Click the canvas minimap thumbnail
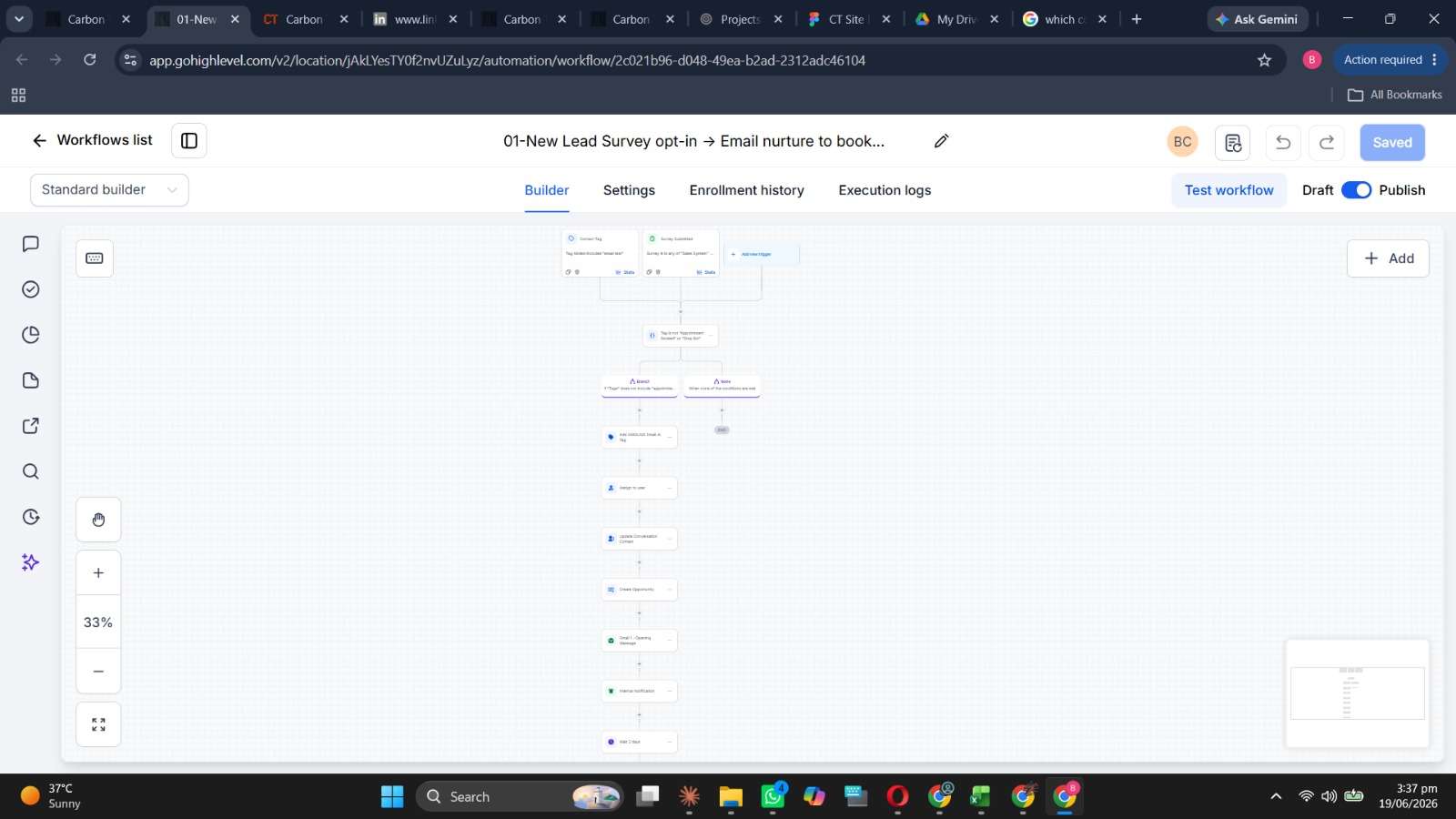The width and height of the screenshot is (1456, 819). [1357, 693]
